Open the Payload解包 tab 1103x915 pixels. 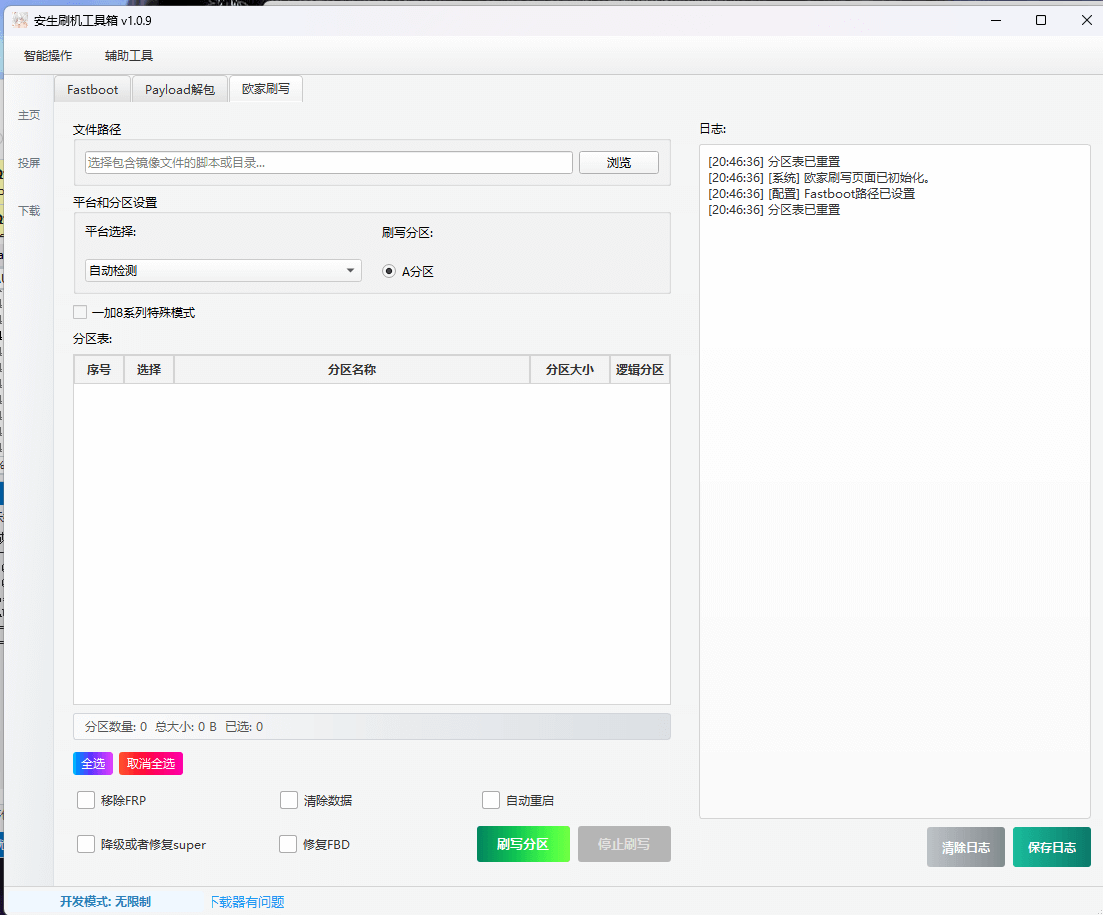(180, 88)
